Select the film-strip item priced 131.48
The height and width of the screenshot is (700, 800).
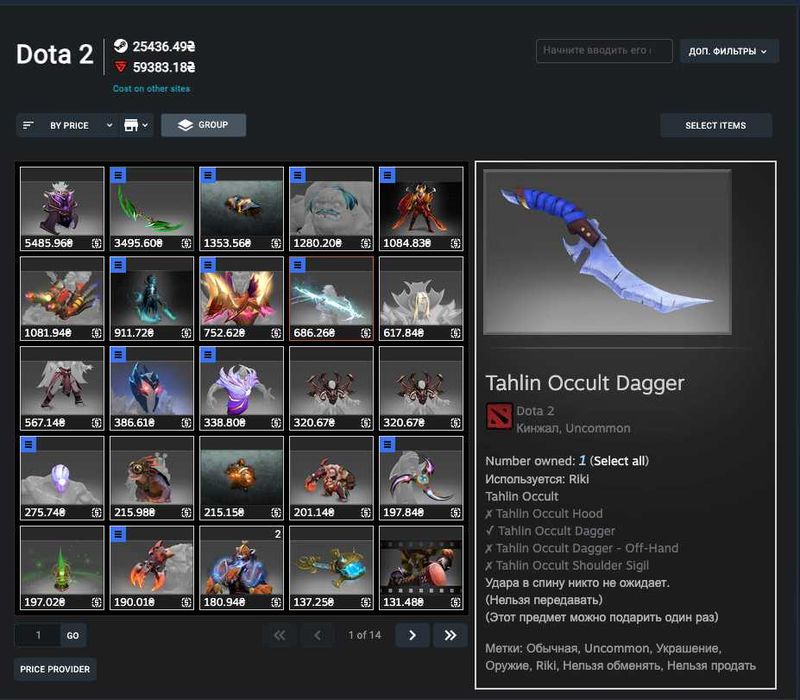coord(421,567)
